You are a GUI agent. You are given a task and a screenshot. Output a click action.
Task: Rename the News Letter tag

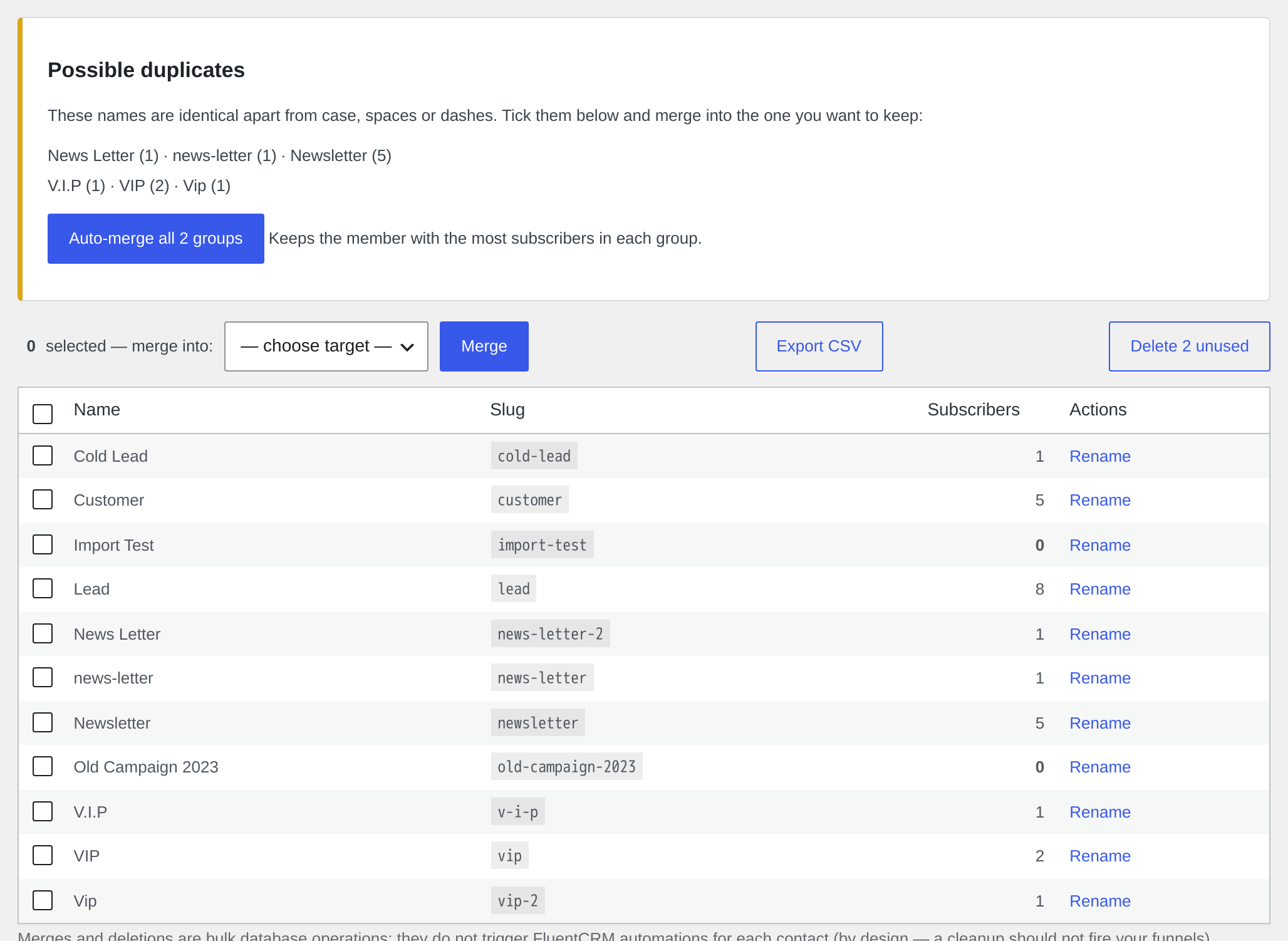tap(1099, 634)
